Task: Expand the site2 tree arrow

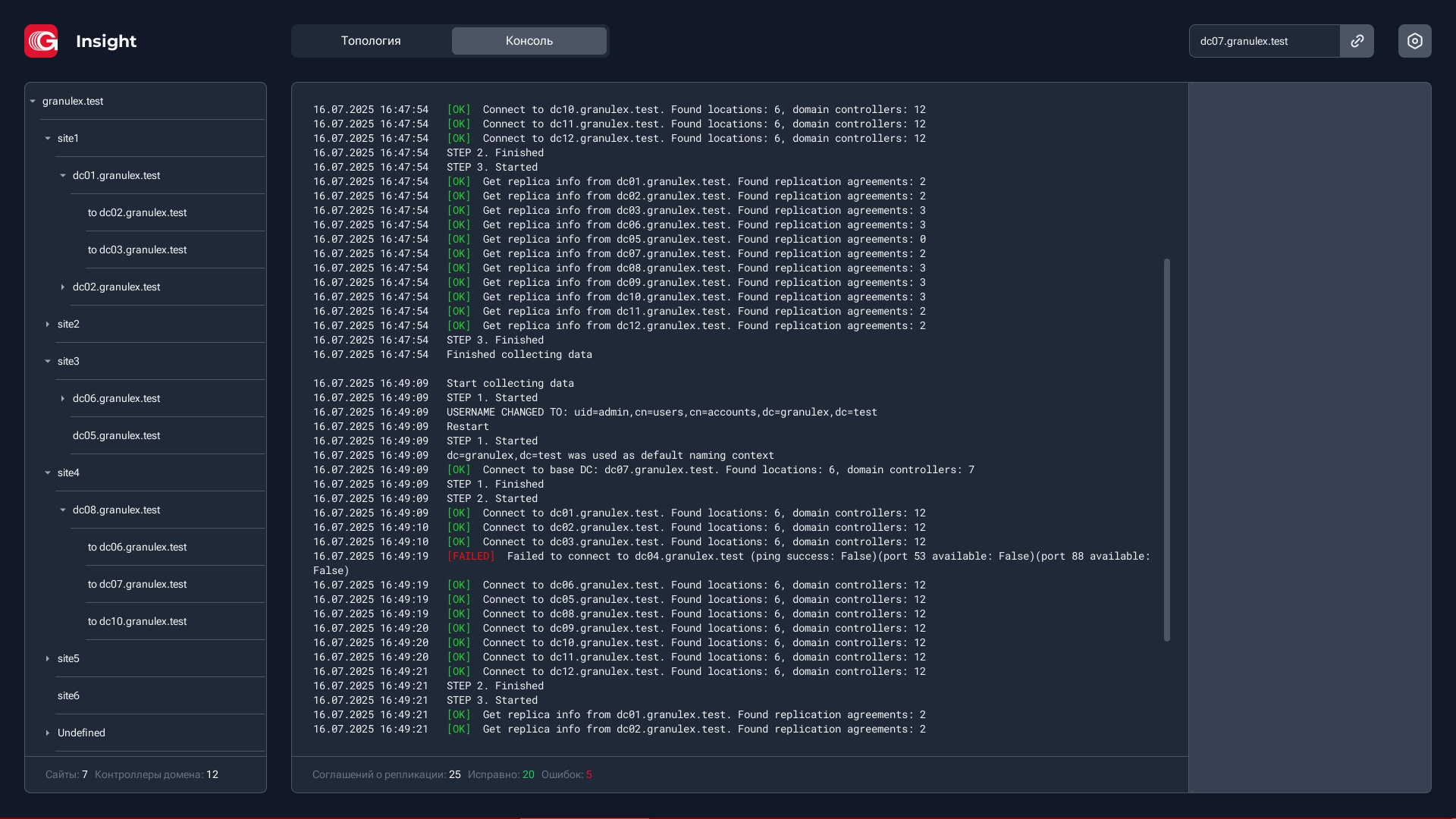Action: [48, 324]
